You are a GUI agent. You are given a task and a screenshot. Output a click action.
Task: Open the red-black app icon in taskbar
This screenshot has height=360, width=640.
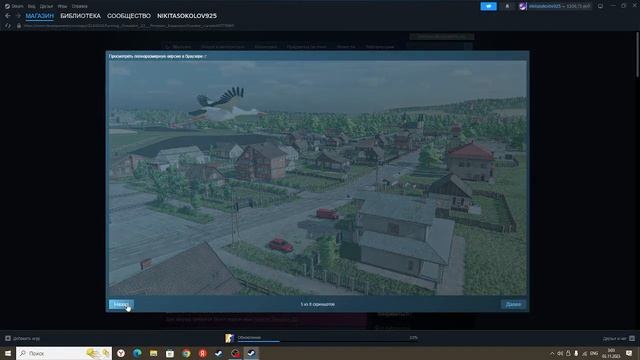[x=235, y=353]
